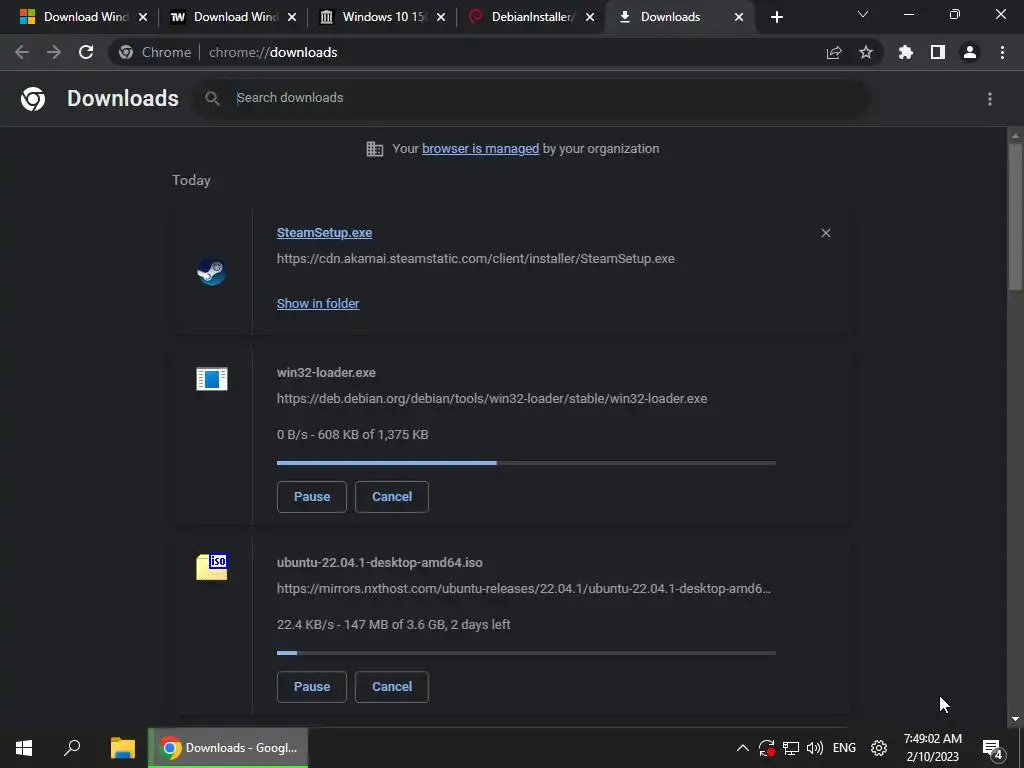Focus the Search downloads field

[x=530, y=98]
